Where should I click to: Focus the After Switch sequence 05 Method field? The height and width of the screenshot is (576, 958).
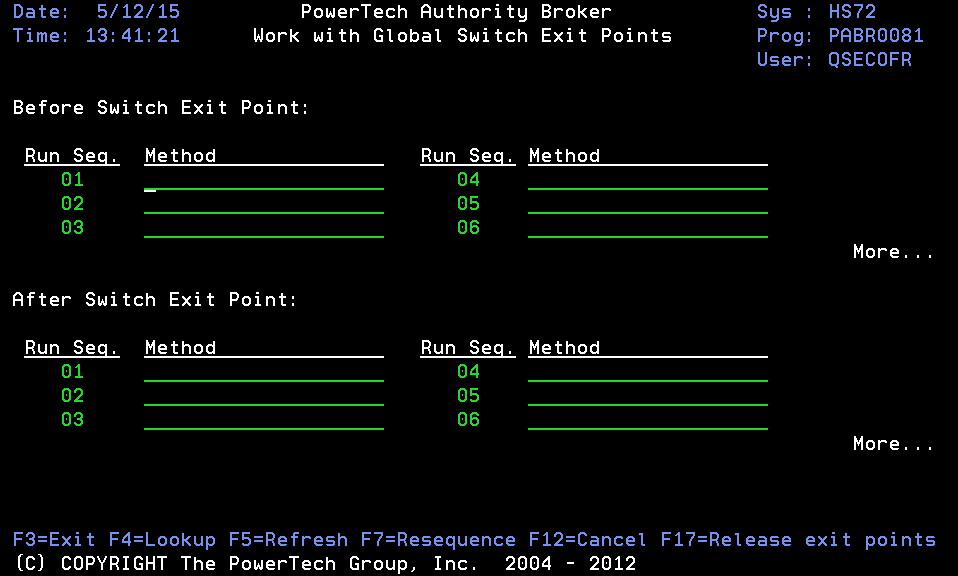(x=648, y=395)
